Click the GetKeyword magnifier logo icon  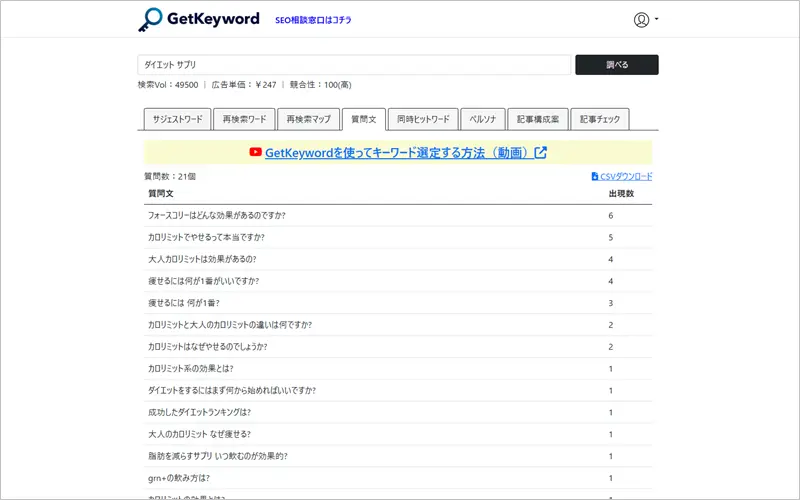(x=150, y=20)
